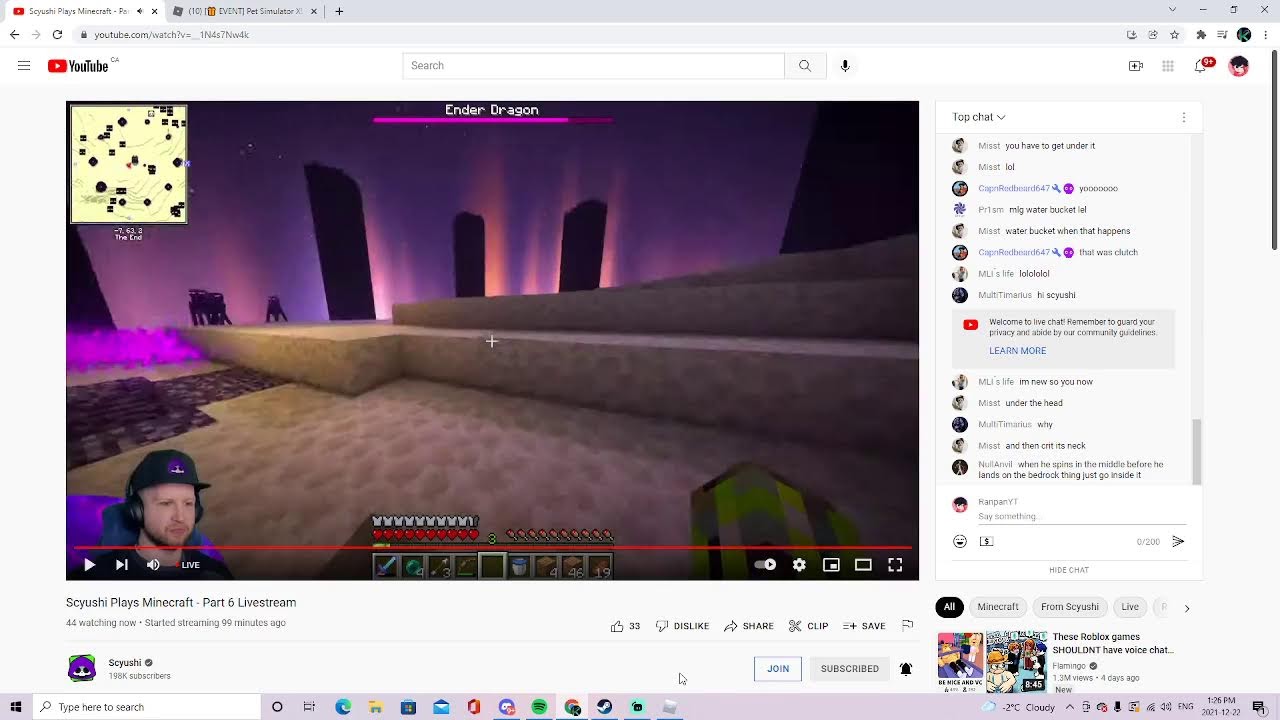This screenshot has height=720, width=1280.
Task: Select the Live filter chip
Action: click(1130, 607)
